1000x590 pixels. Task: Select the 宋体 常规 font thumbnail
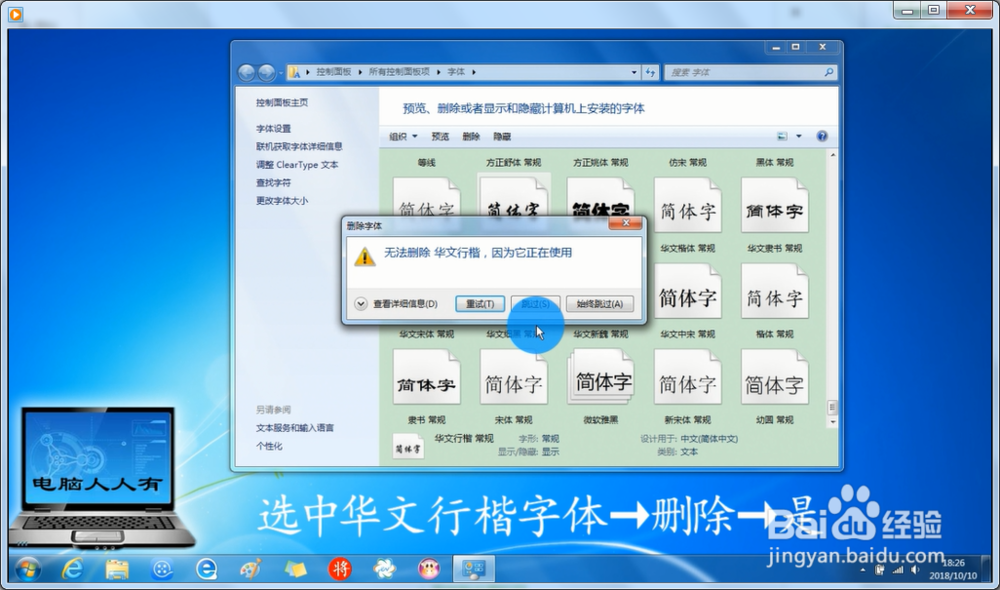click(x=513, y=378)
